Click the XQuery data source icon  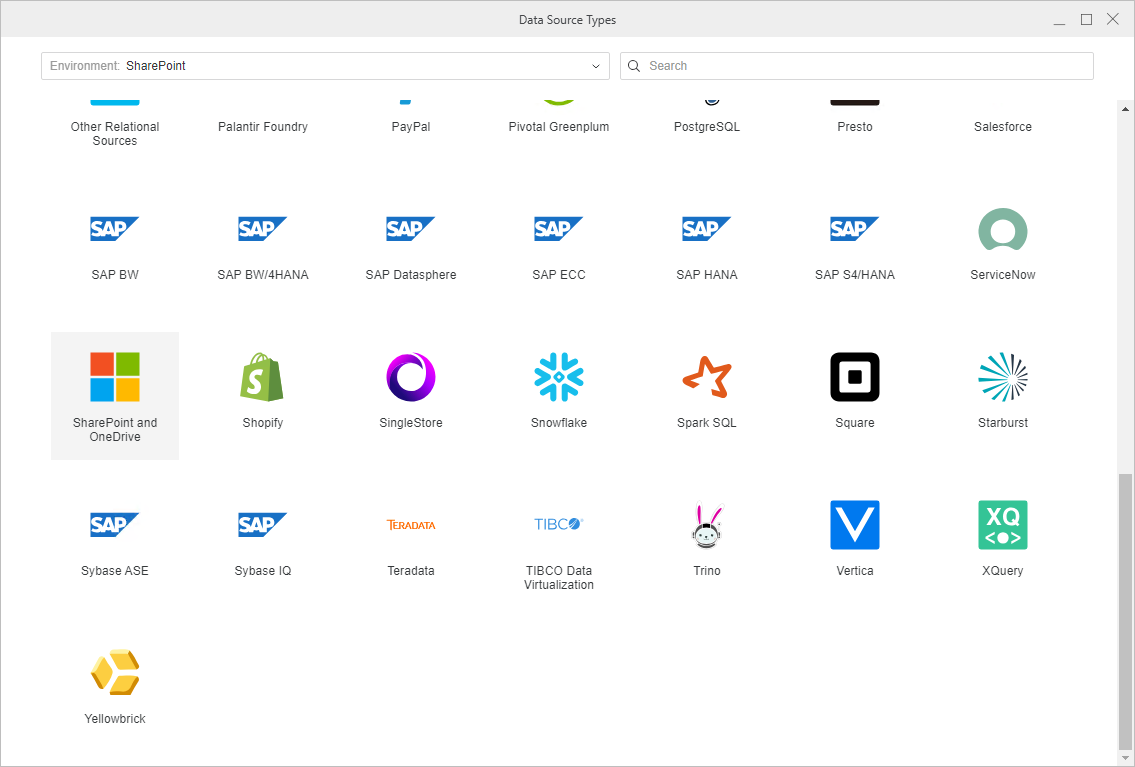click(1003, 526)
